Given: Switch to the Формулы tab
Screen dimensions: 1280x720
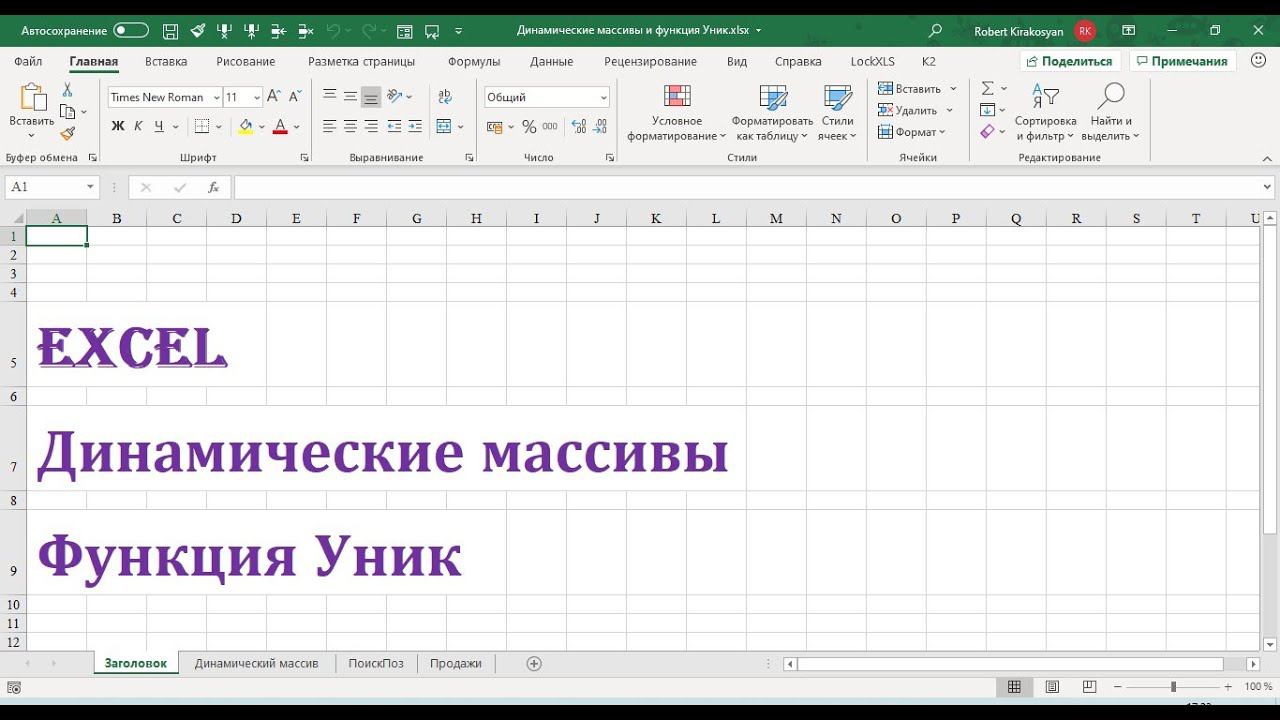Looking at the screenshot, I should 474,61.
